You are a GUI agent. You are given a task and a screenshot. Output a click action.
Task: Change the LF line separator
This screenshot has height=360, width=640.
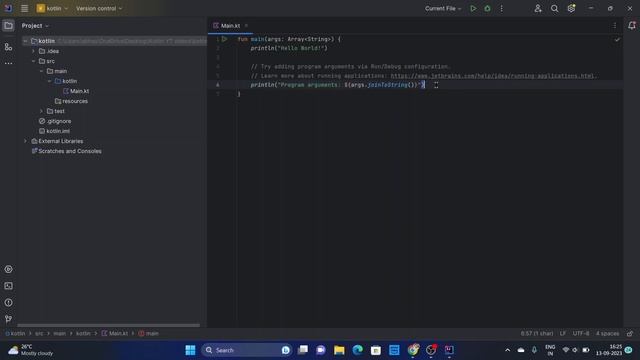(x=563, y=333)
